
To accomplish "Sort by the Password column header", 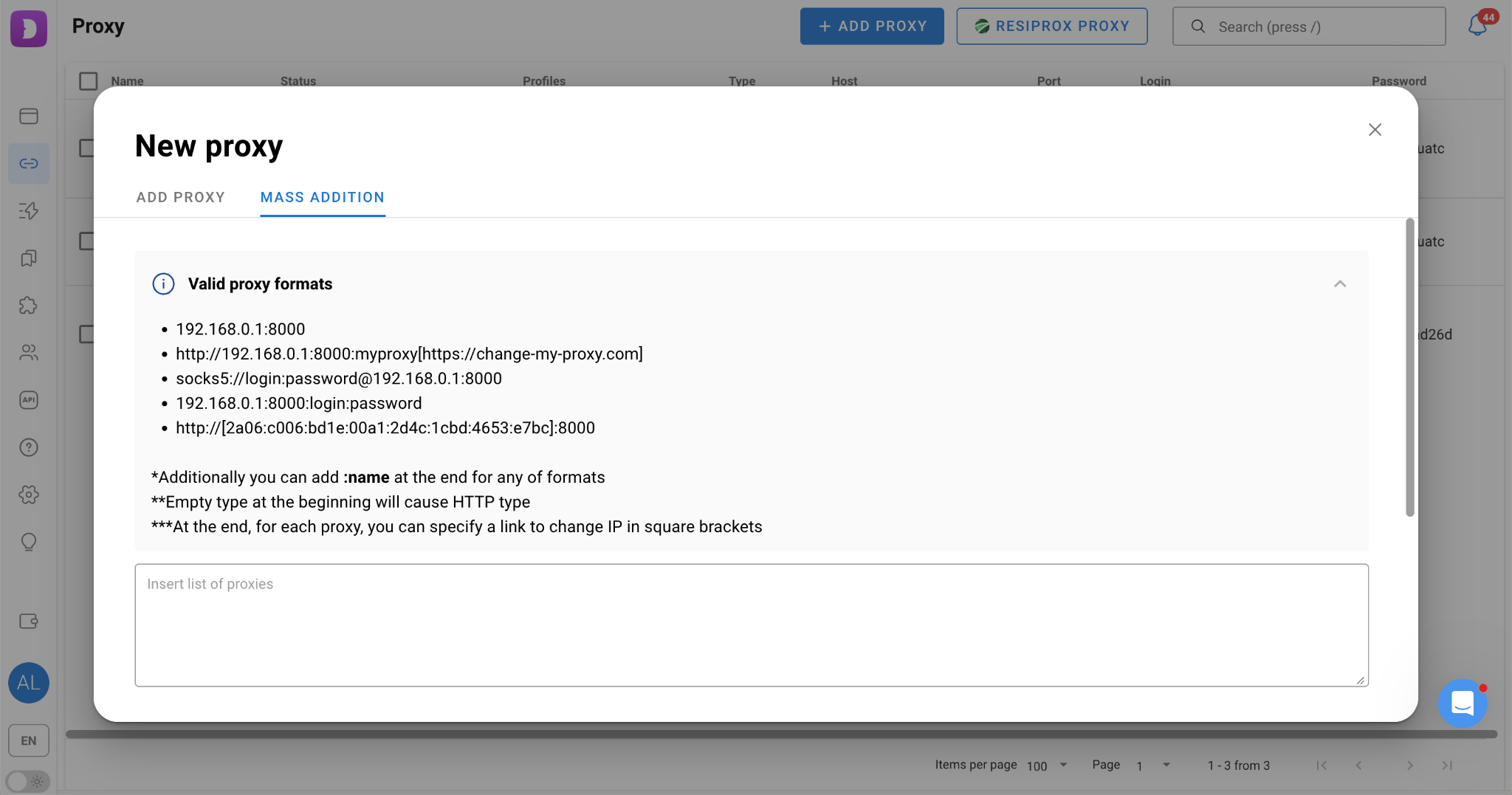I will click(x=1398, y=81).
